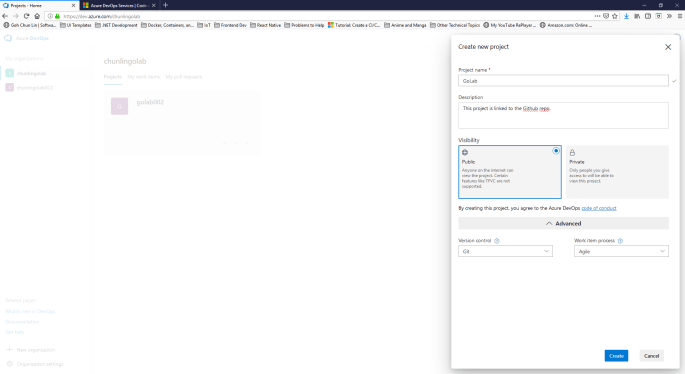This screenshot has height=374, width=685.
Task: Click the Version control help icon
Action: (x=497, y=241)
